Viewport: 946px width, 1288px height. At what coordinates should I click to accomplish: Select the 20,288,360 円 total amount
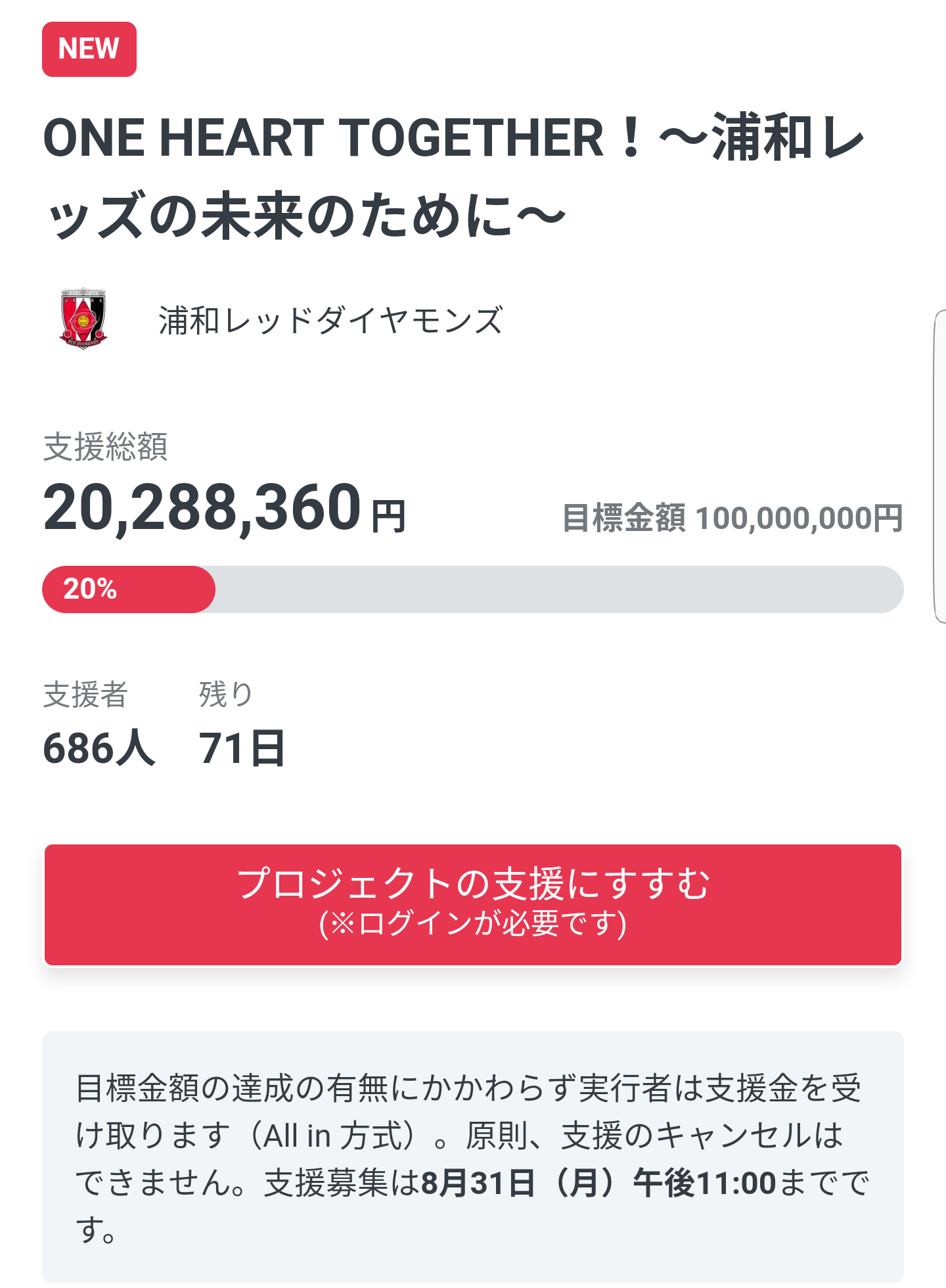tap(225, 508)
